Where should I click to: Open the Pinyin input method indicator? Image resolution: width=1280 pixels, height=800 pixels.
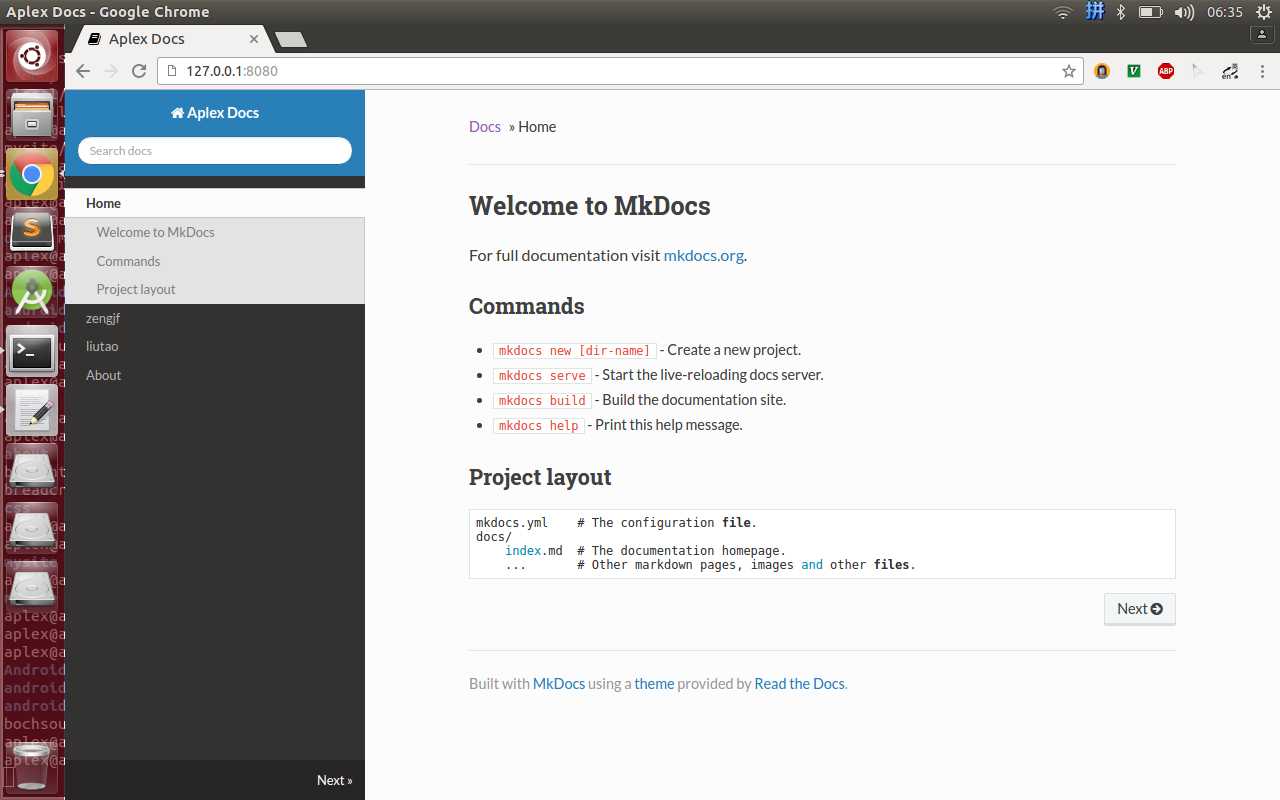coord(1095,12)
